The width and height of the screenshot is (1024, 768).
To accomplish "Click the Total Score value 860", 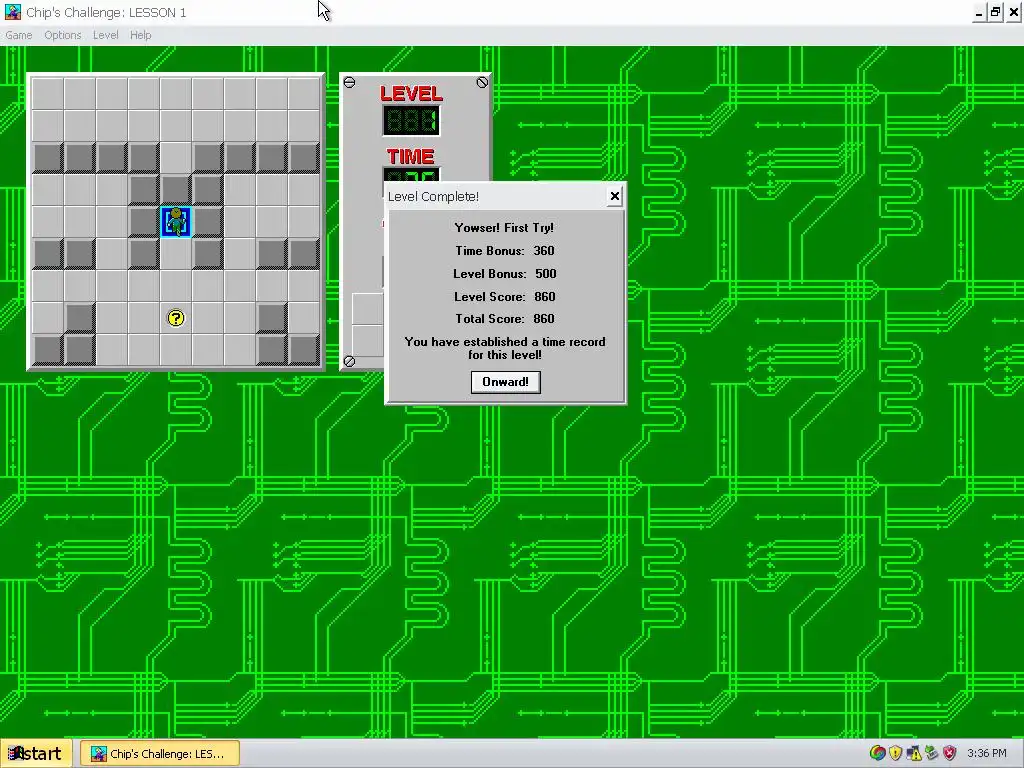I will 543,319.
